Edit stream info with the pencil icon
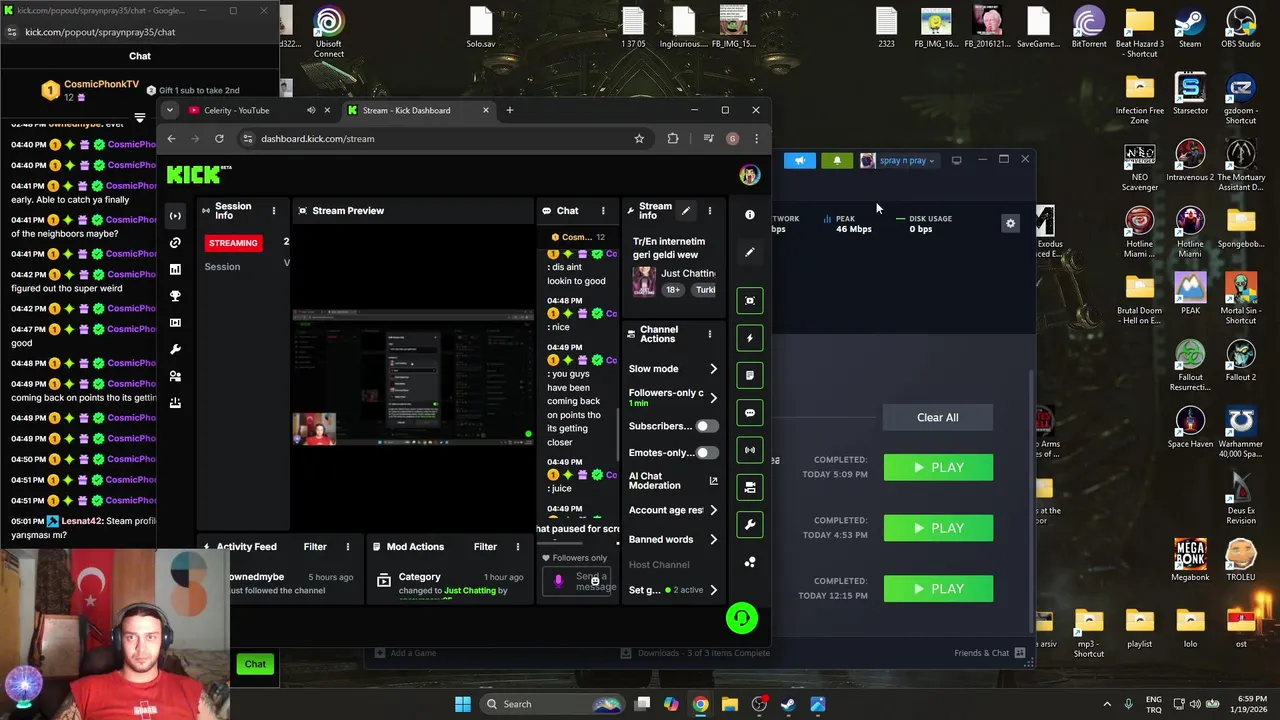This screenshot has width=1280, height=720. point(685,211)
